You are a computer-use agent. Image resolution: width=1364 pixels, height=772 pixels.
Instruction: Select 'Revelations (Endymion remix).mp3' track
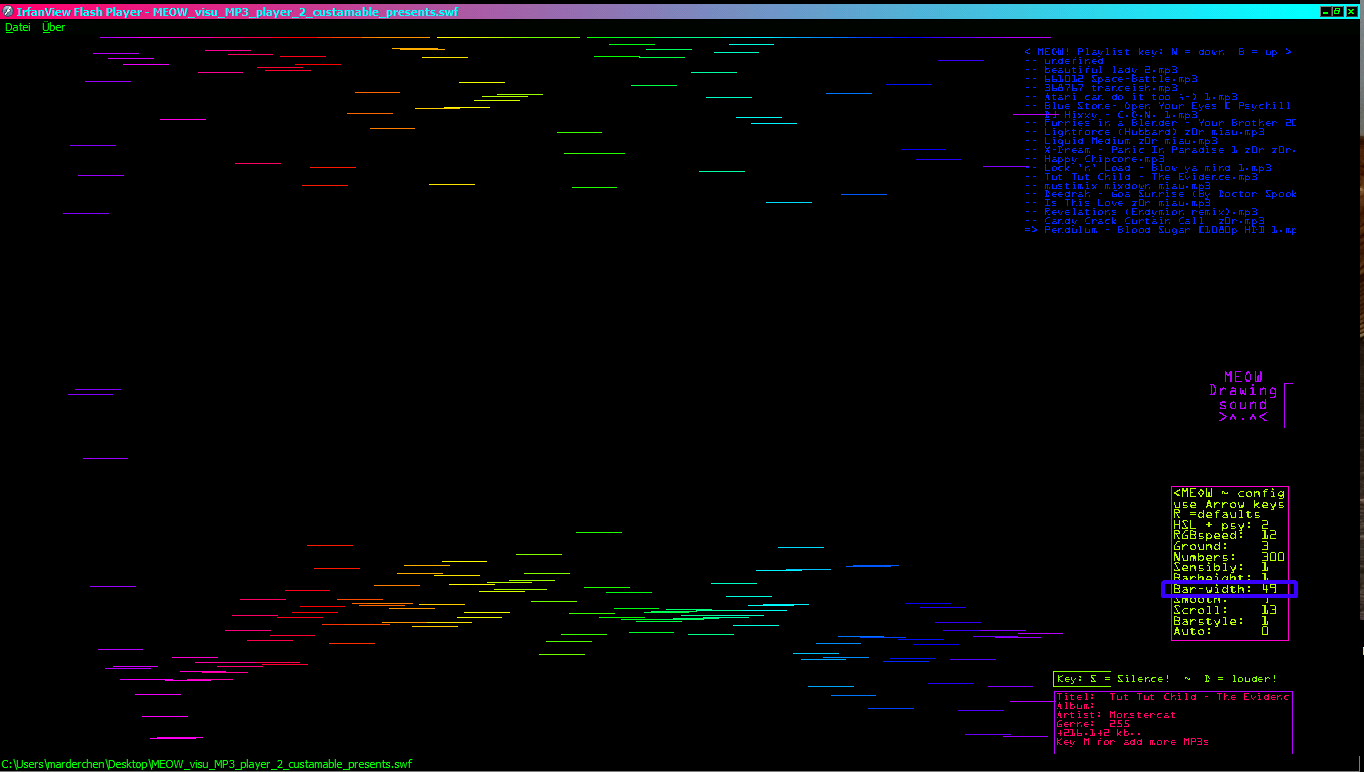tap(1141, 212)
